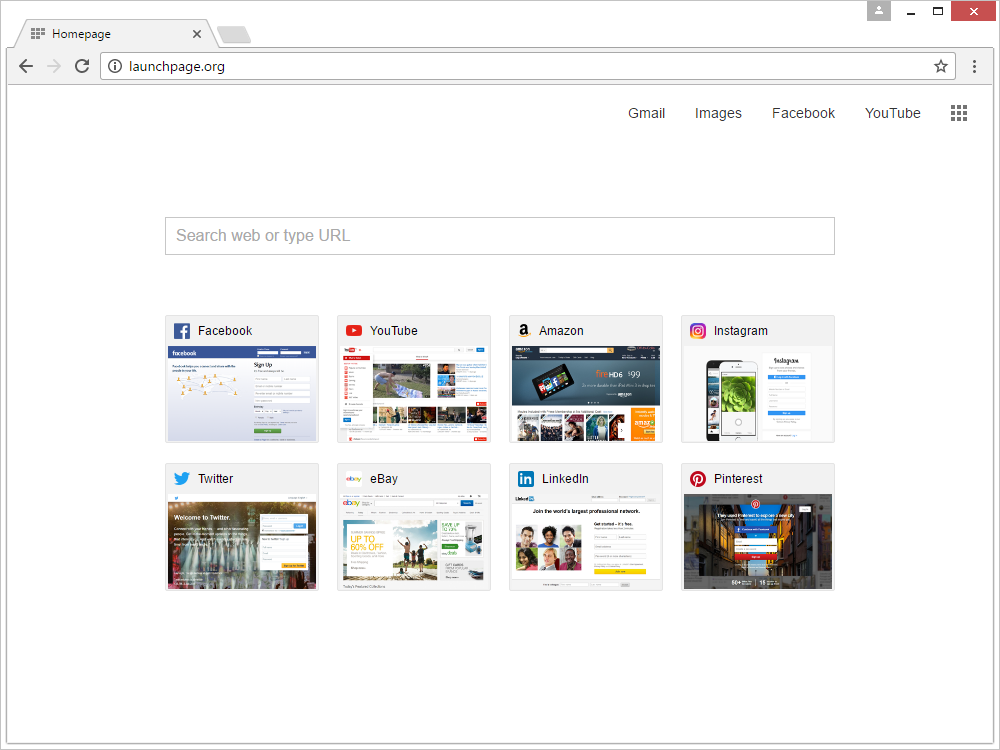Open a new browser tab

click(233, 33)
